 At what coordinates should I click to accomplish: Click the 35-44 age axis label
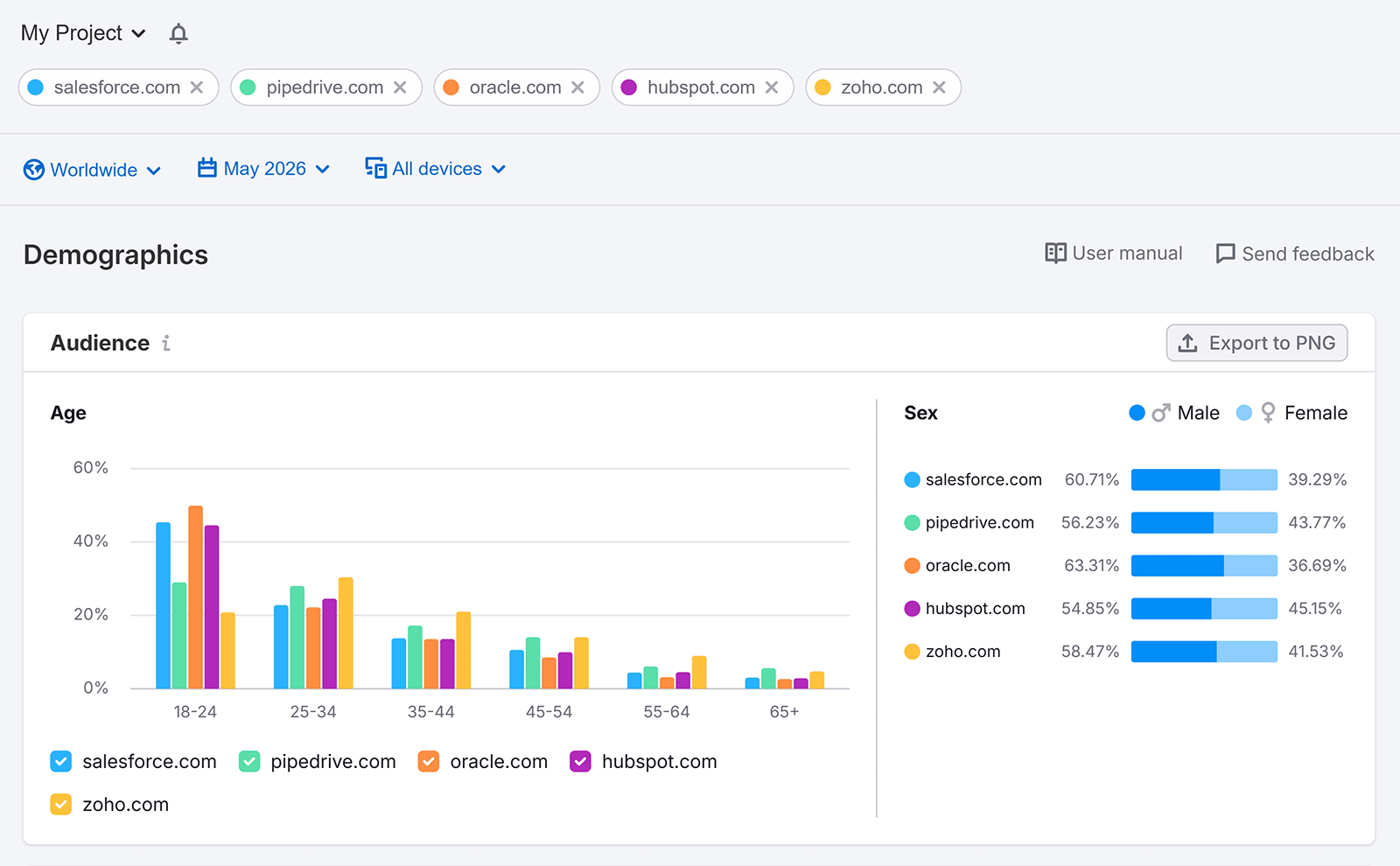[x=431, y=712]
